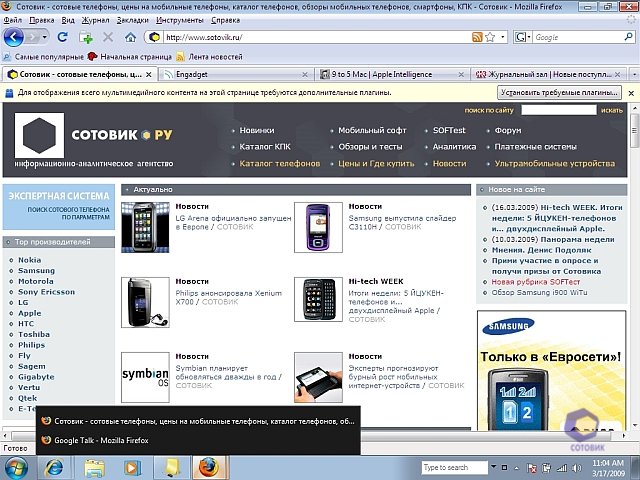
Task: Click the home icon in navigation toolbar
Action: pos(129,37)
